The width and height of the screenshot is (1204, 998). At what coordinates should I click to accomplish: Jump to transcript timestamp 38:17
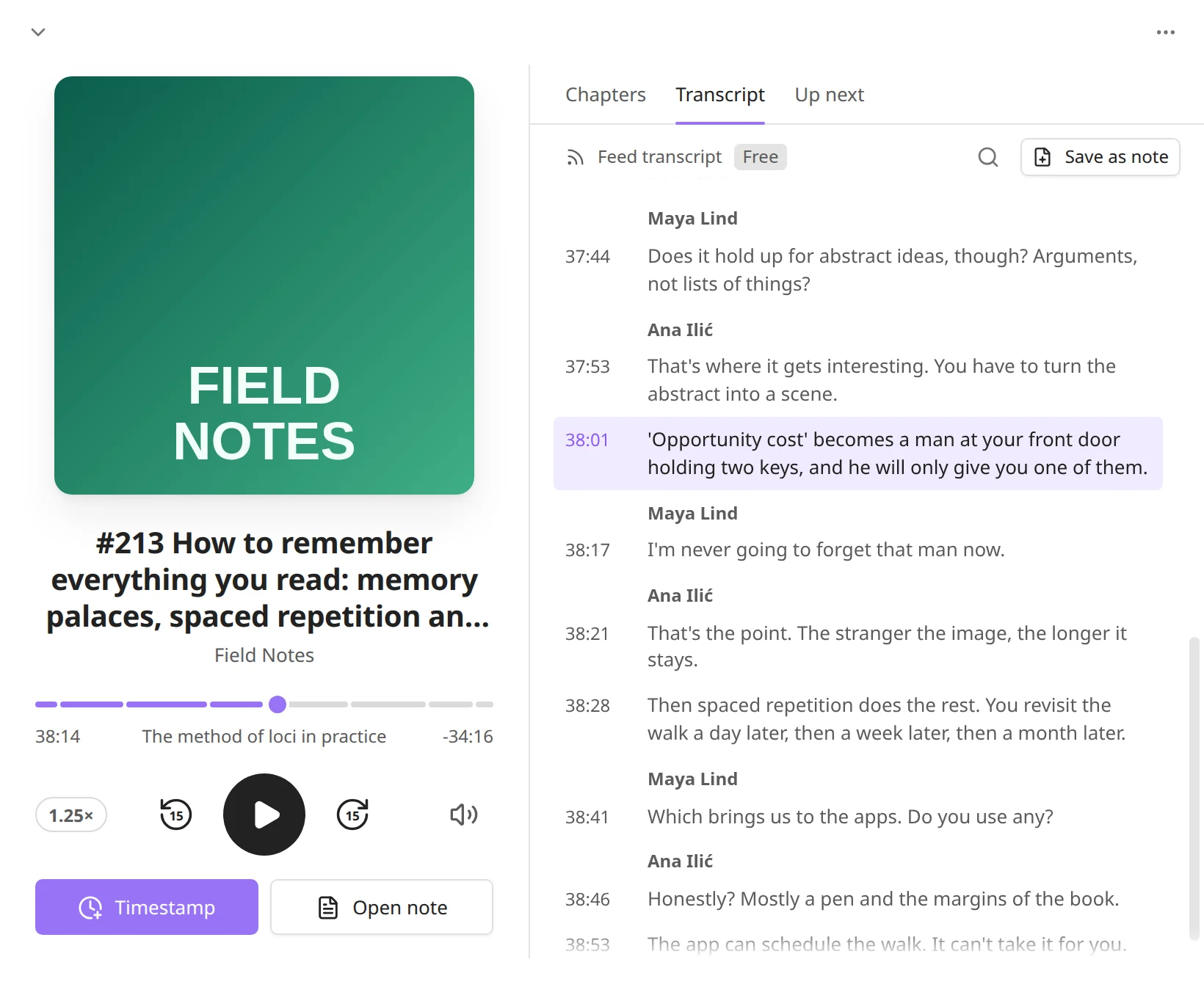587,550
